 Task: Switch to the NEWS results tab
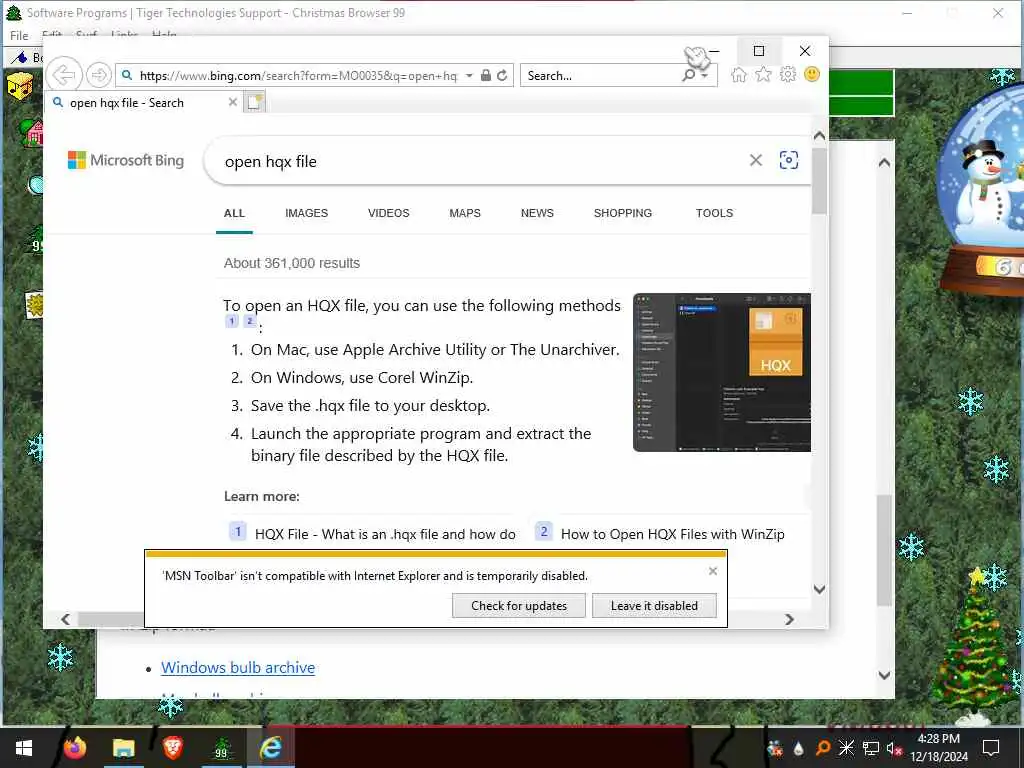(x=537, y=213)
